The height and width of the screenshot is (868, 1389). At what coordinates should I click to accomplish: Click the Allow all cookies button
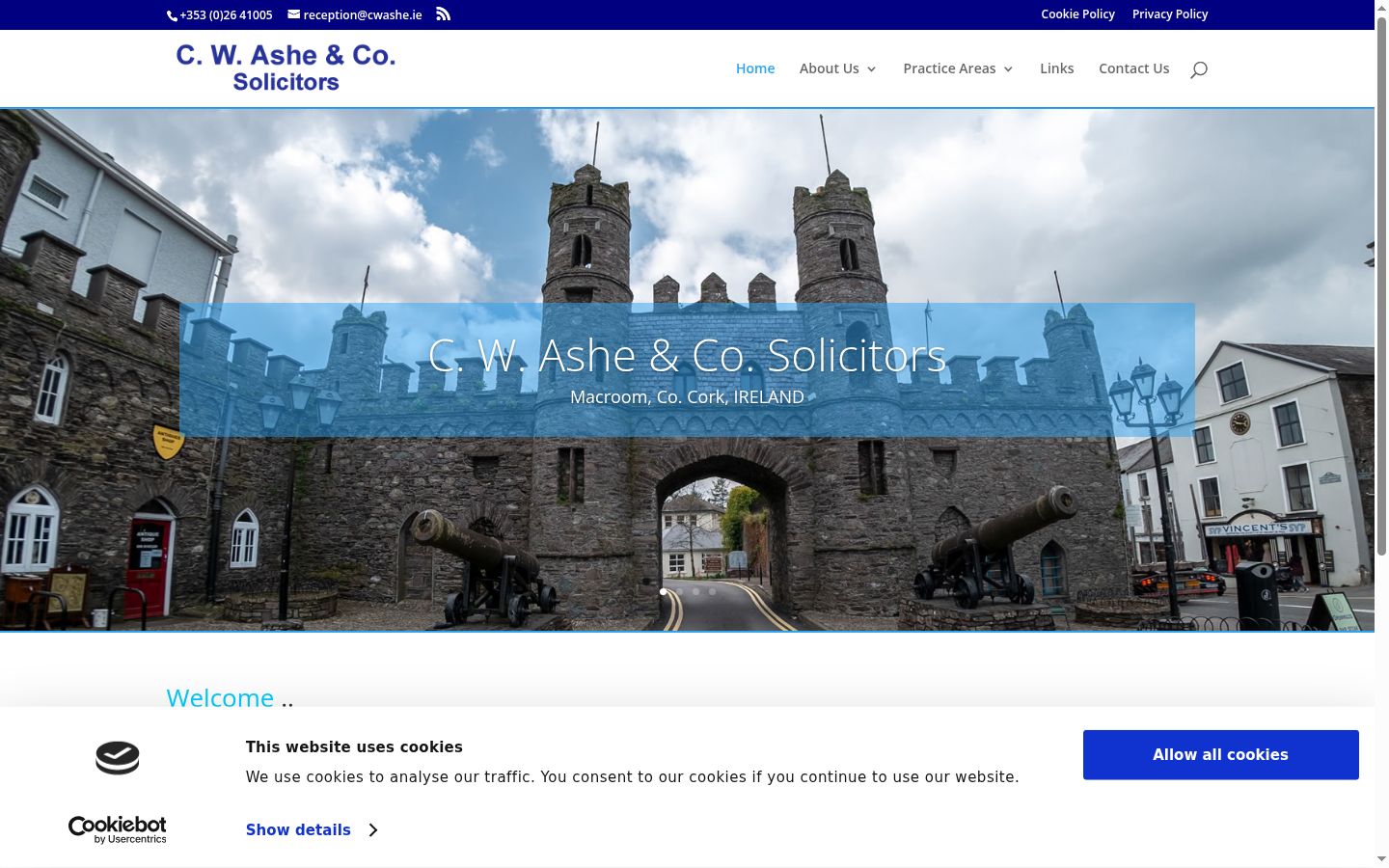(1221, 755)
